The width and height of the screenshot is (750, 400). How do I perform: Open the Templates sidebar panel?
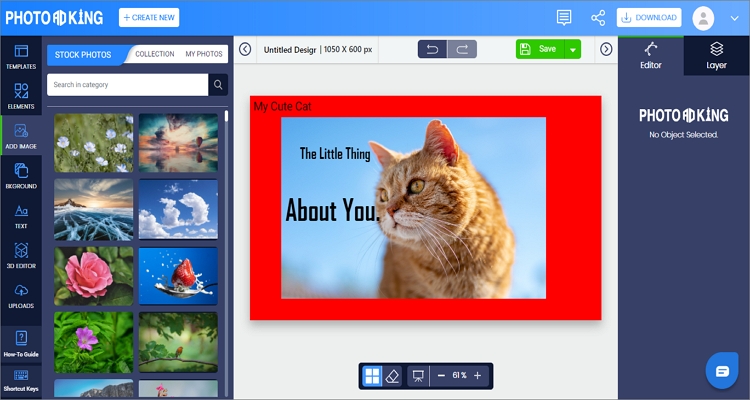(x=21, y=56)
